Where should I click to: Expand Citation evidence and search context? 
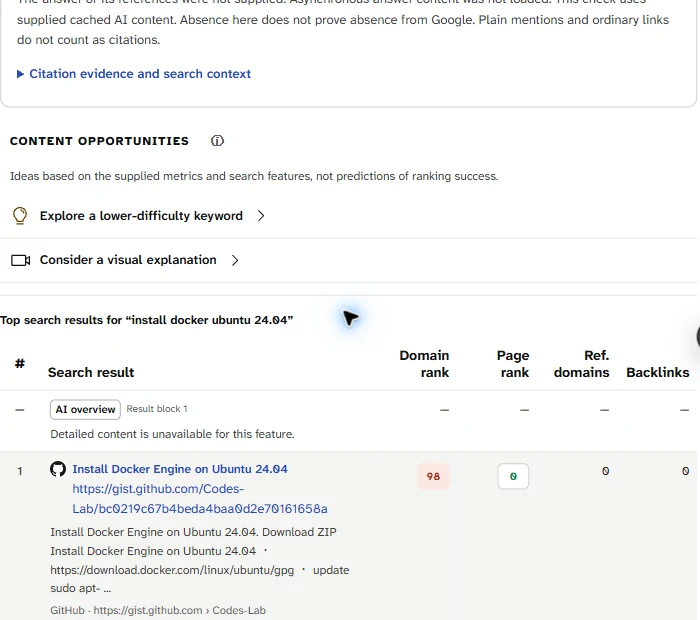pyautogui.click(x=133, y=74)
